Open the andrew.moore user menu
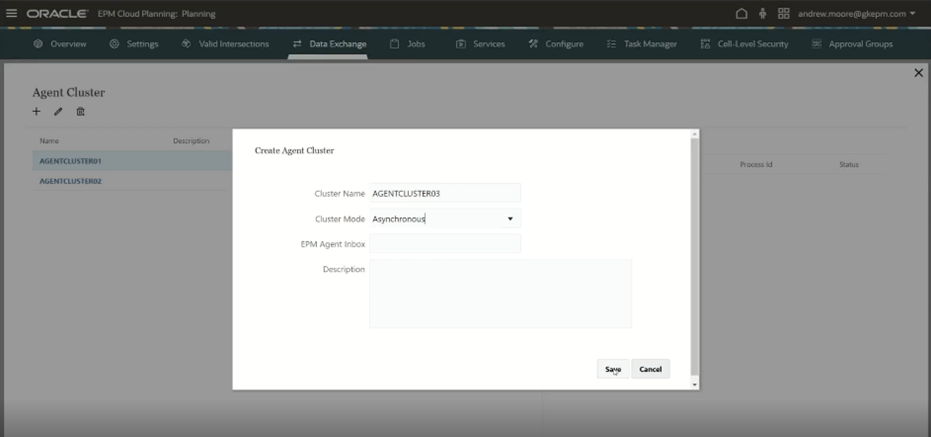 (x=856, y=14)
